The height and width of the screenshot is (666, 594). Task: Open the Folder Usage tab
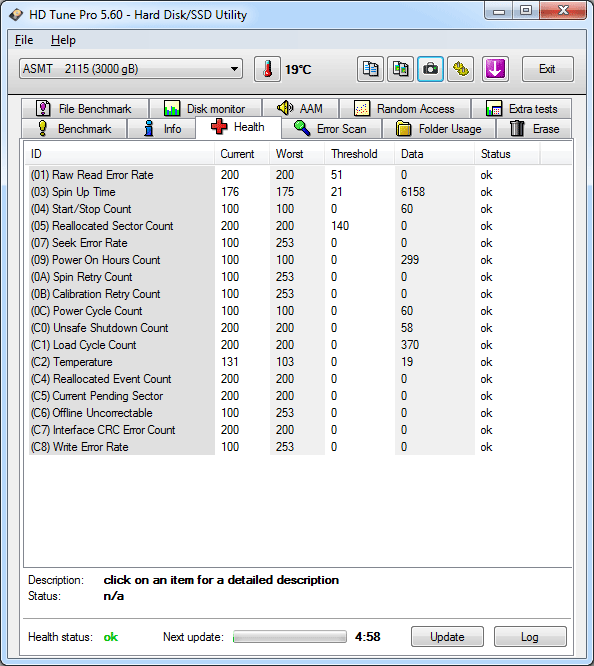pos(439,129)
